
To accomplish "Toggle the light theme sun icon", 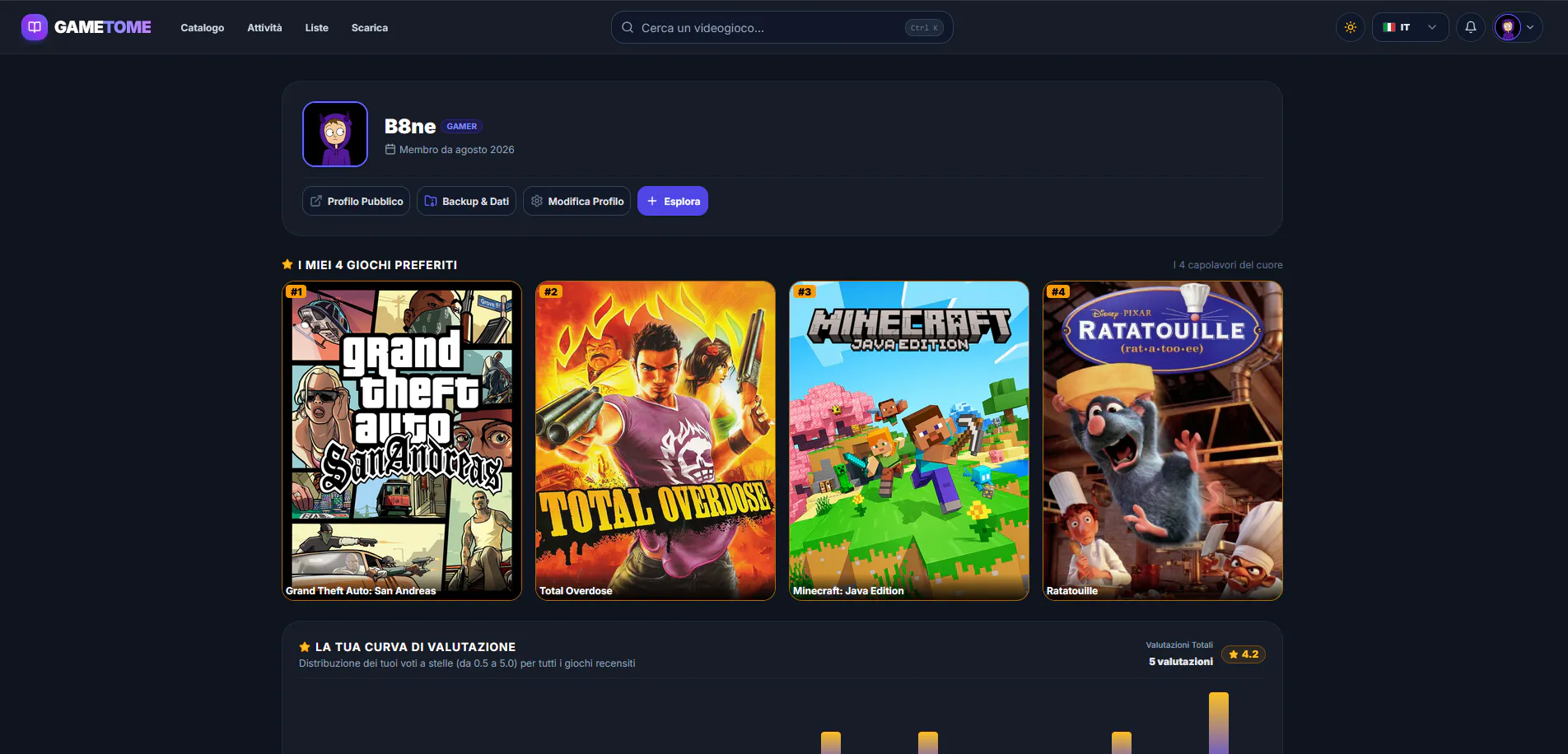I will [1351, 27].
